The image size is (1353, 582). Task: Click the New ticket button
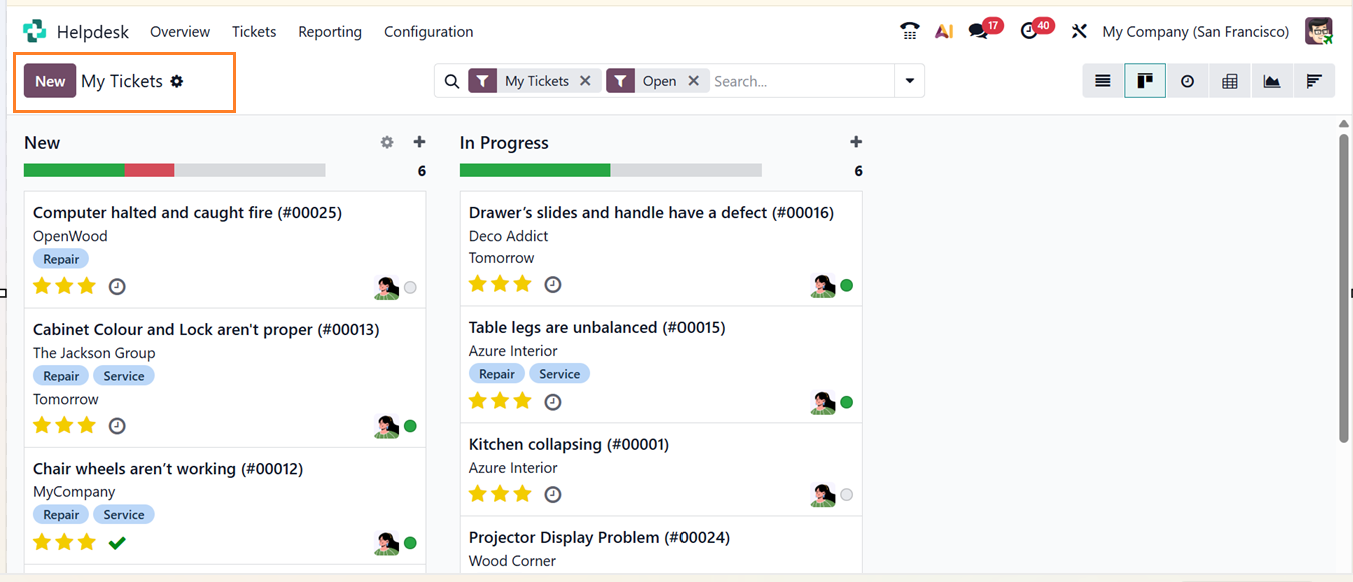[x=50, y=81]
